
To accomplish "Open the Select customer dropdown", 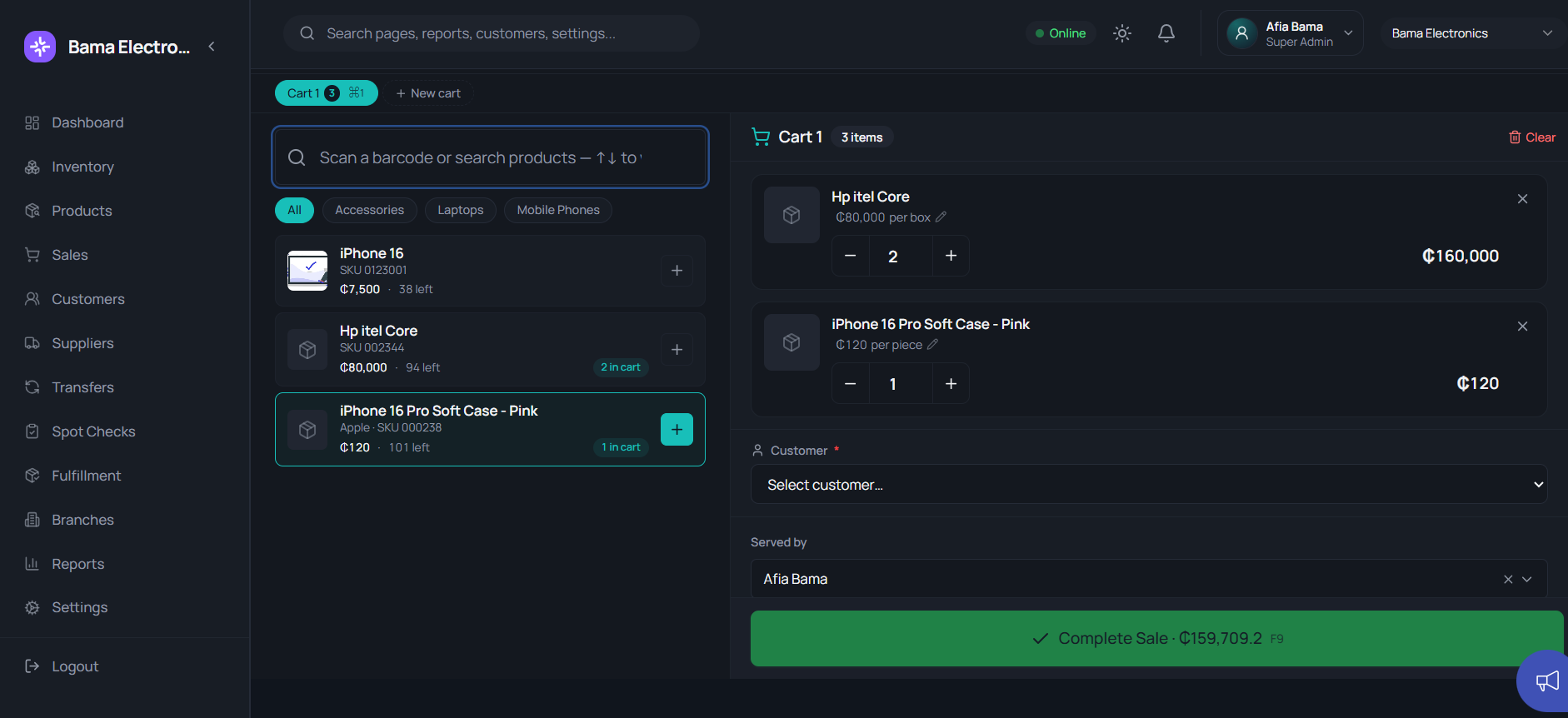I will [x=1149, y=485].
